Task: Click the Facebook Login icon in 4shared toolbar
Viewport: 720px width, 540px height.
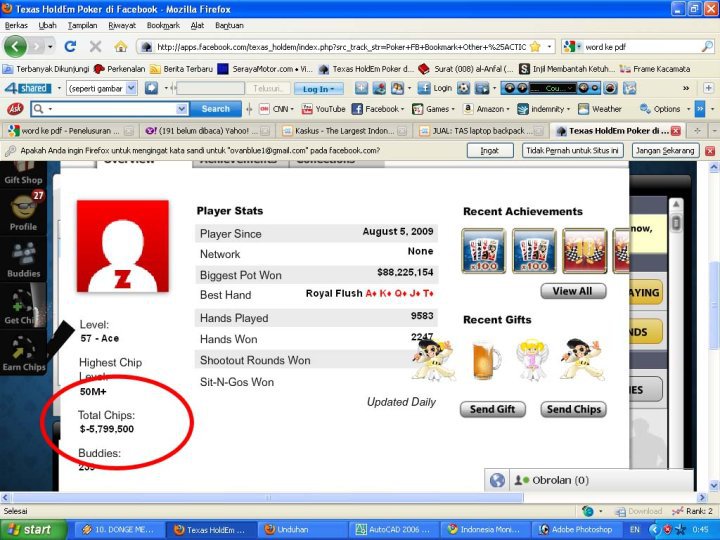Action: (x=434, y=88)
